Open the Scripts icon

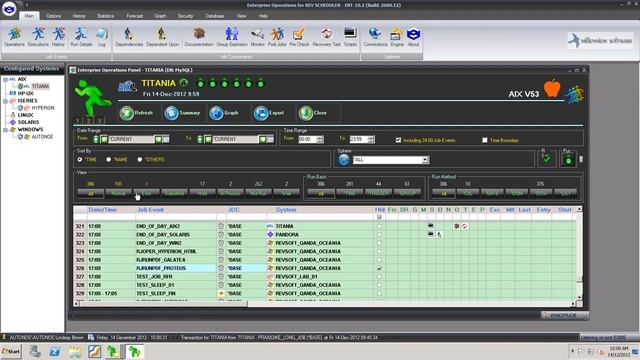point(350,37)
